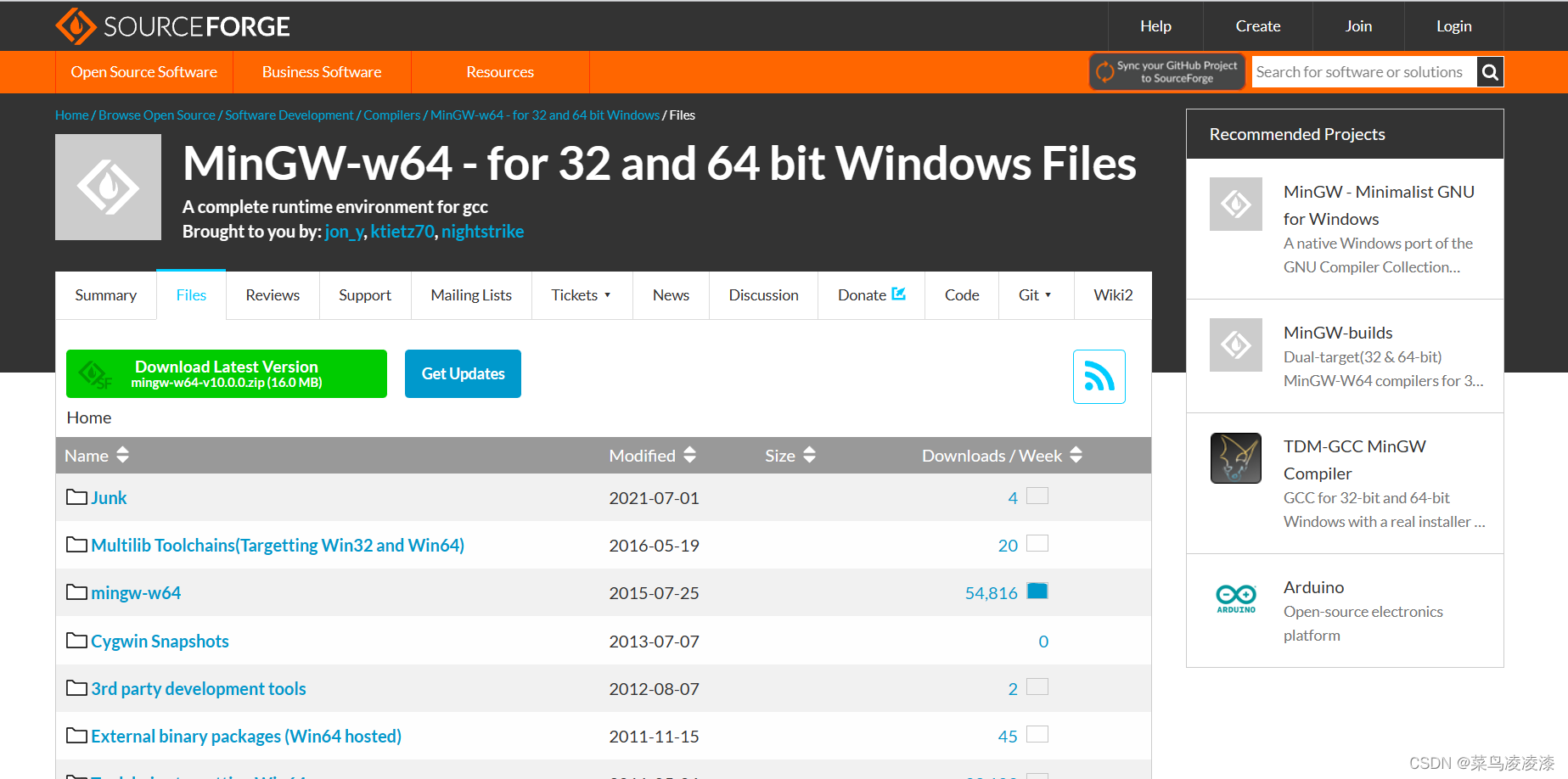Click the 54,816 downloads count
Viewport: 1568px width, 779px height.
click(991, 593)
